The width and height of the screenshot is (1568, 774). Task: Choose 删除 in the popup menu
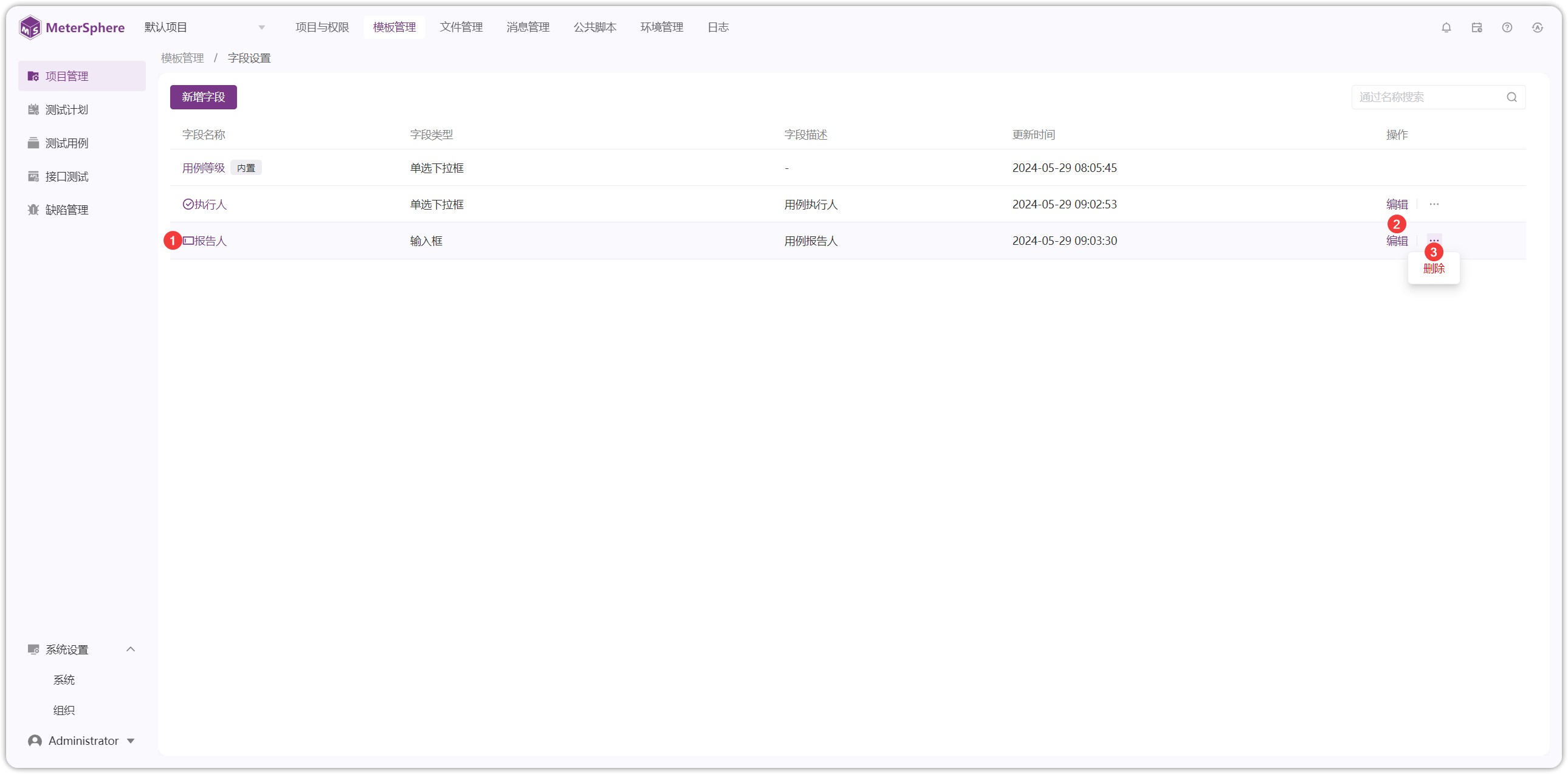(x=1434, y=269)
